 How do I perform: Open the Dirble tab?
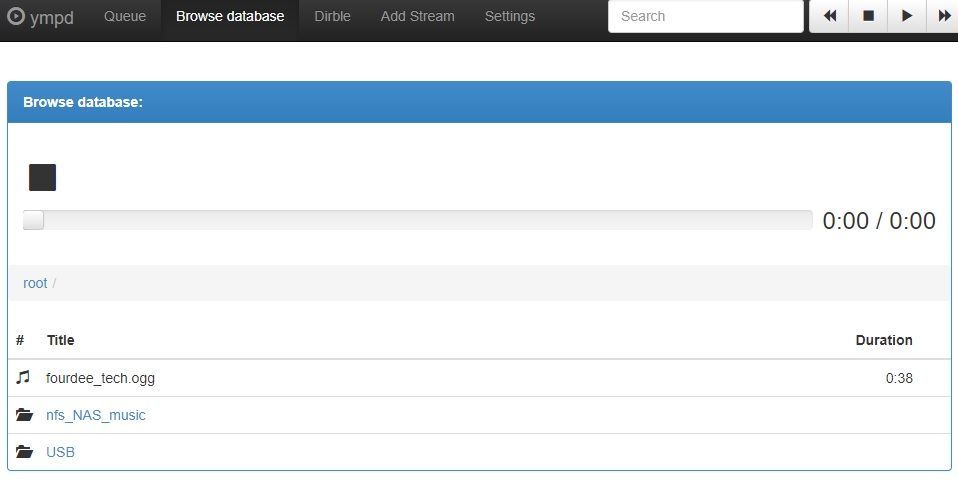click(x=332, y=16)
